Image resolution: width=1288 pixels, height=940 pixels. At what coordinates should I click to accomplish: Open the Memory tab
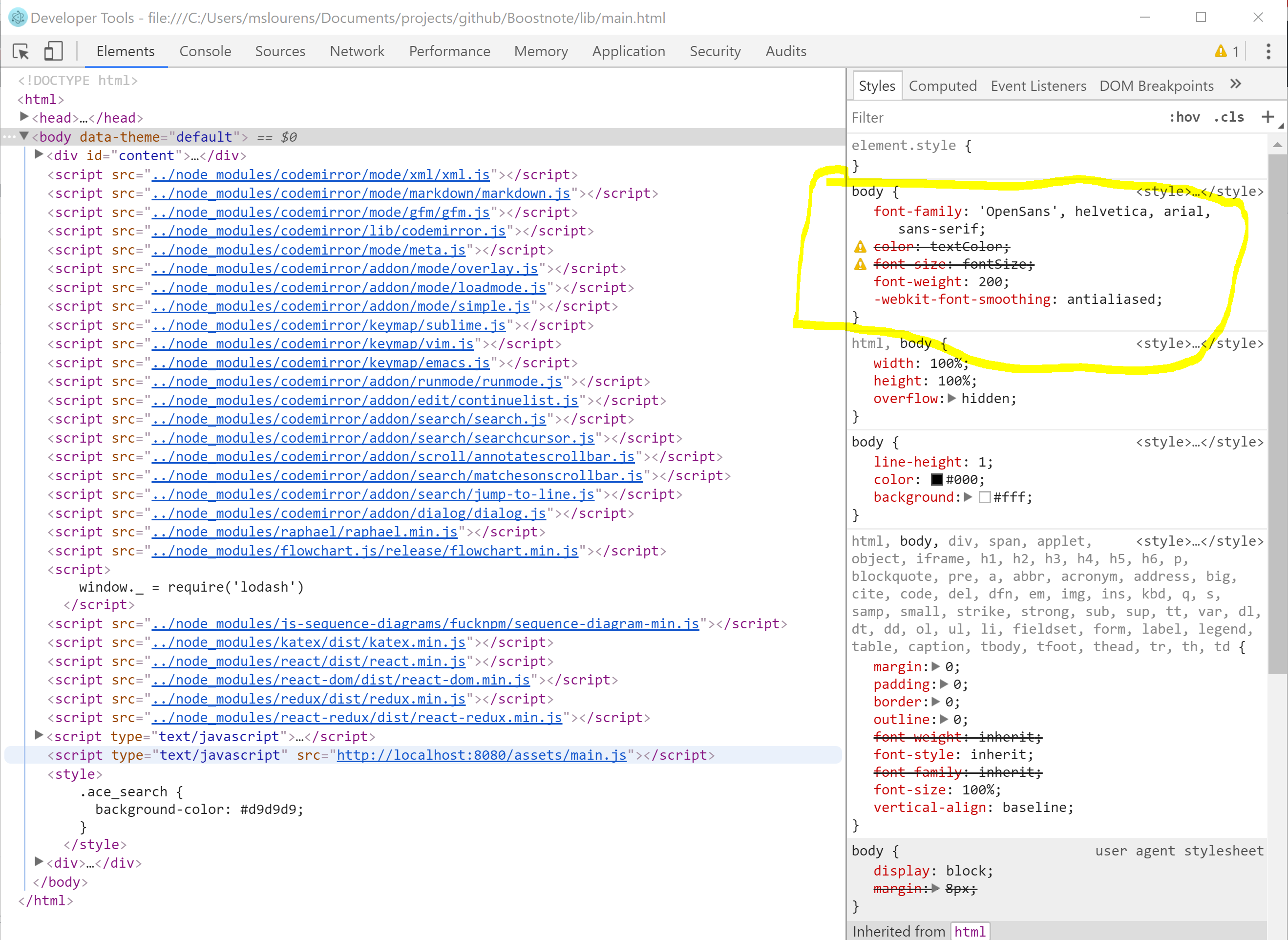(x=541, y=51)
